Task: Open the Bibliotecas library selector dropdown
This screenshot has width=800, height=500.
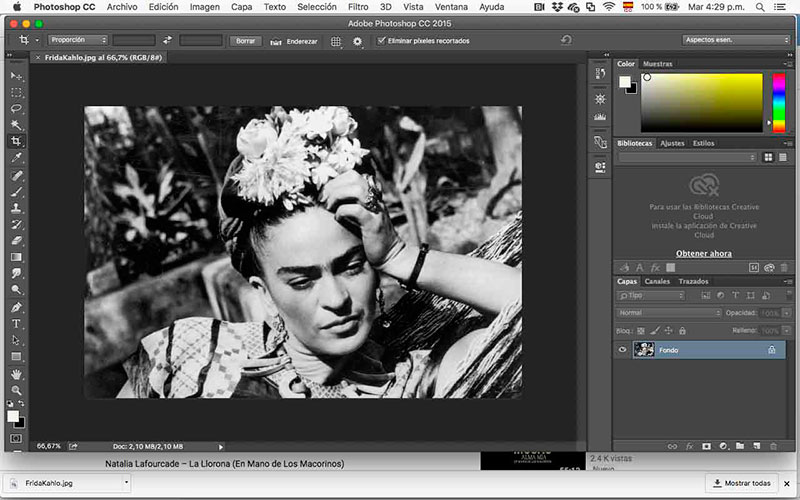Action: coord(687,158)
